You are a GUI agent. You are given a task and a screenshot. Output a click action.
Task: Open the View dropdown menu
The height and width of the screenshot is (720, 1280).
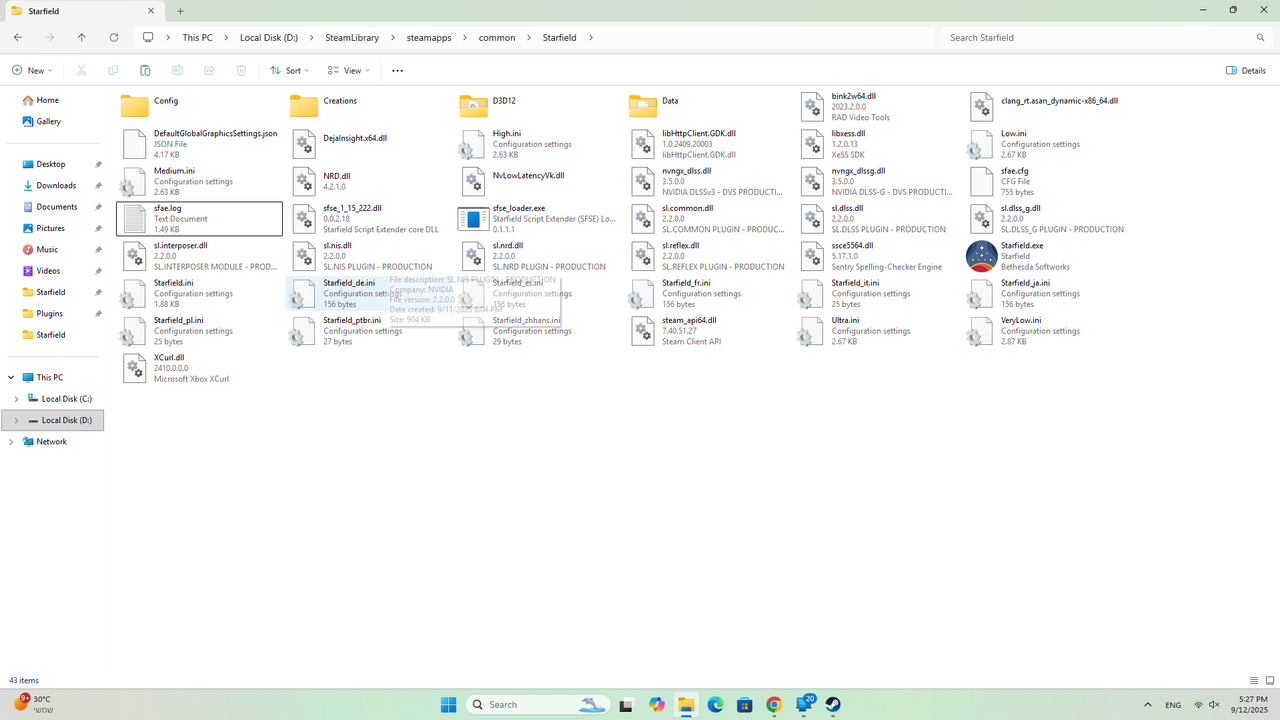(349, 70)
